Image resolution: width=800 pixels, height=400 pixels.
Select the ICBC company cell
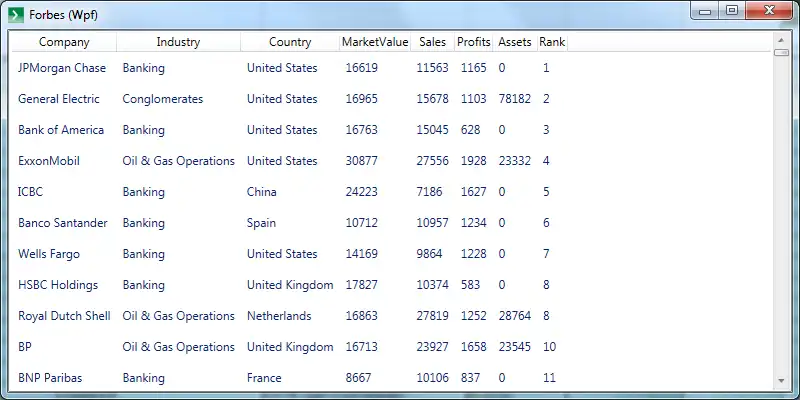tap(30, 192)
